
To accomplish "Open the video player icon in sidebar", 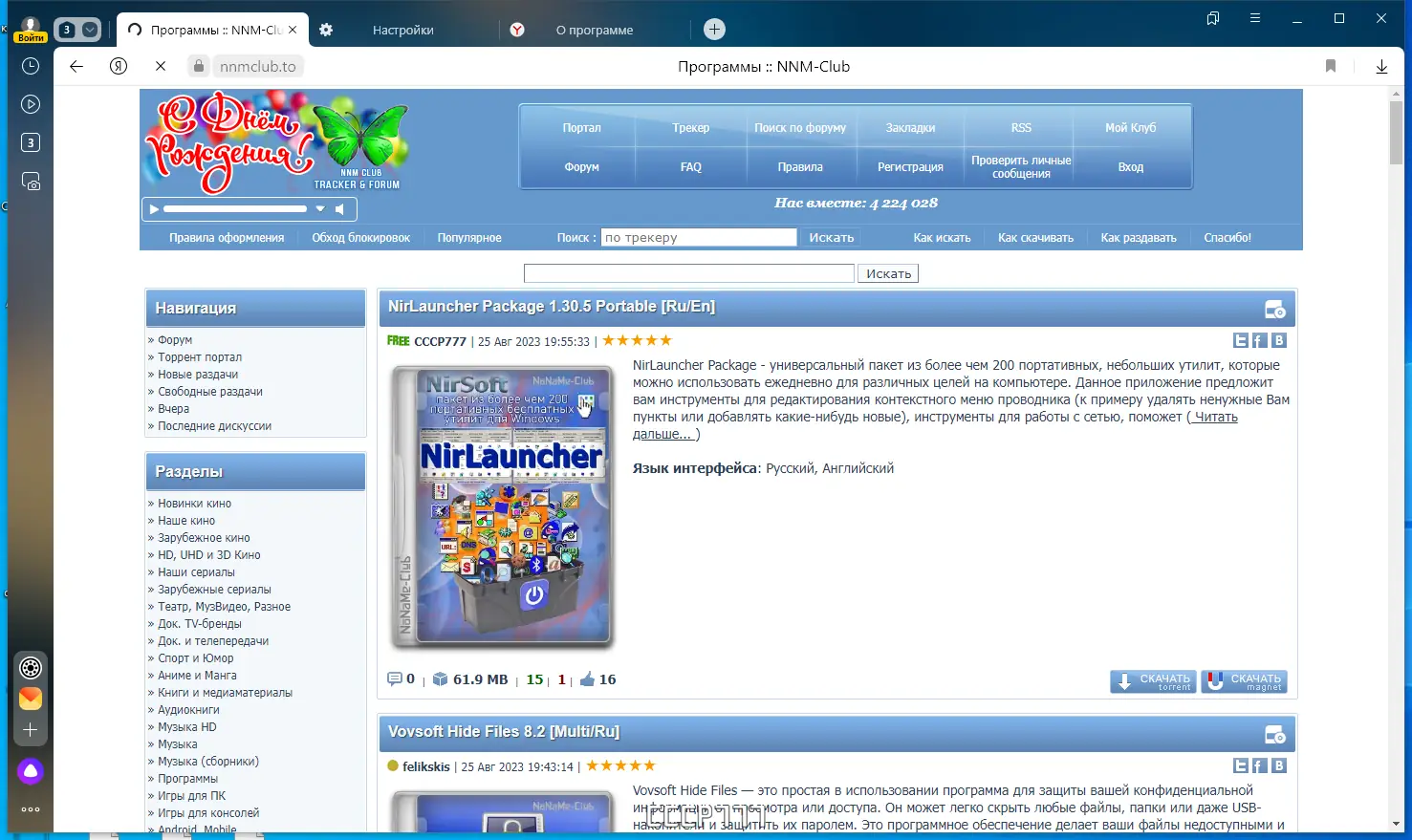I will 31,104.
